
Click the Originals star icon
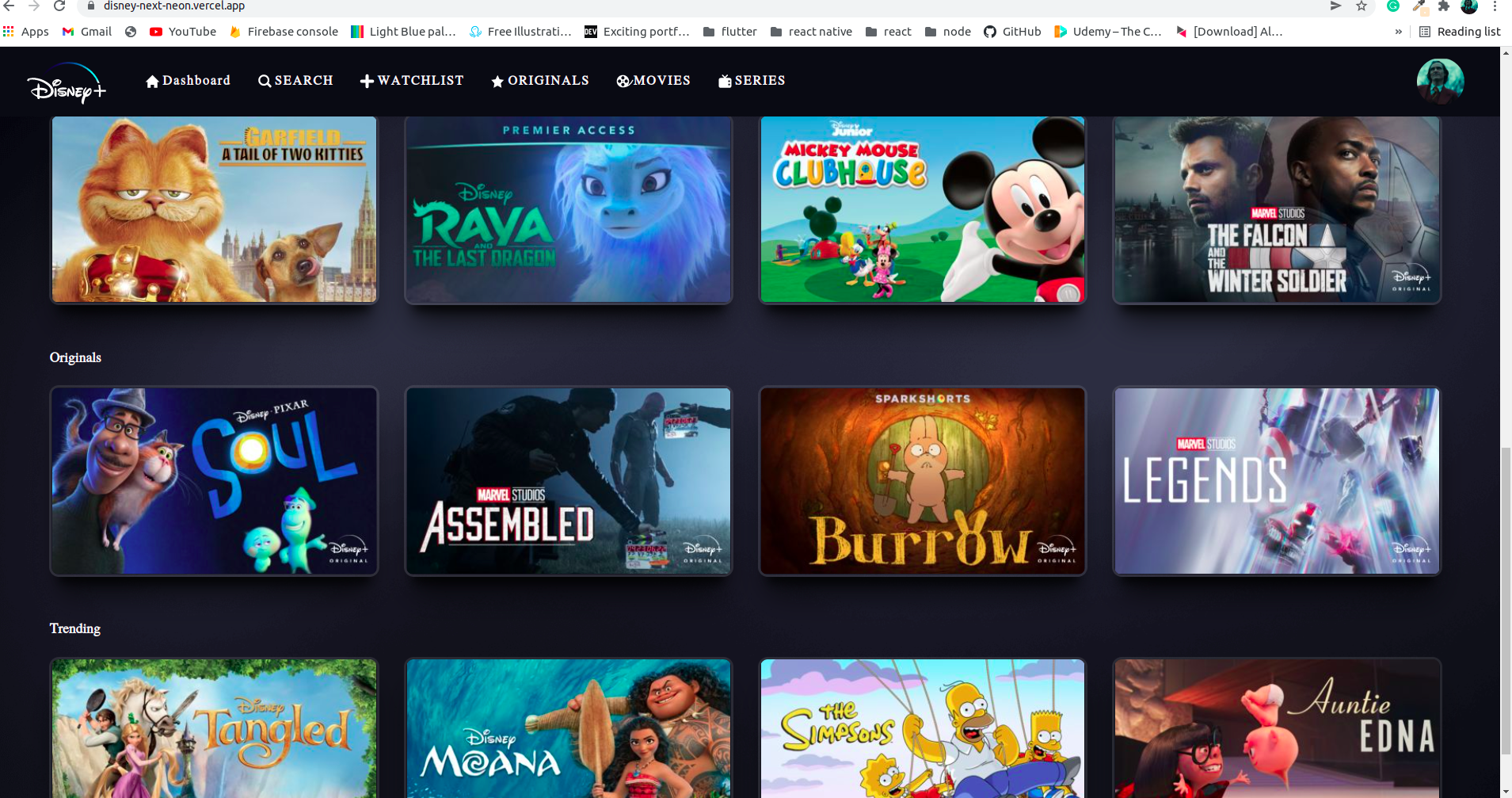(497, 81)
